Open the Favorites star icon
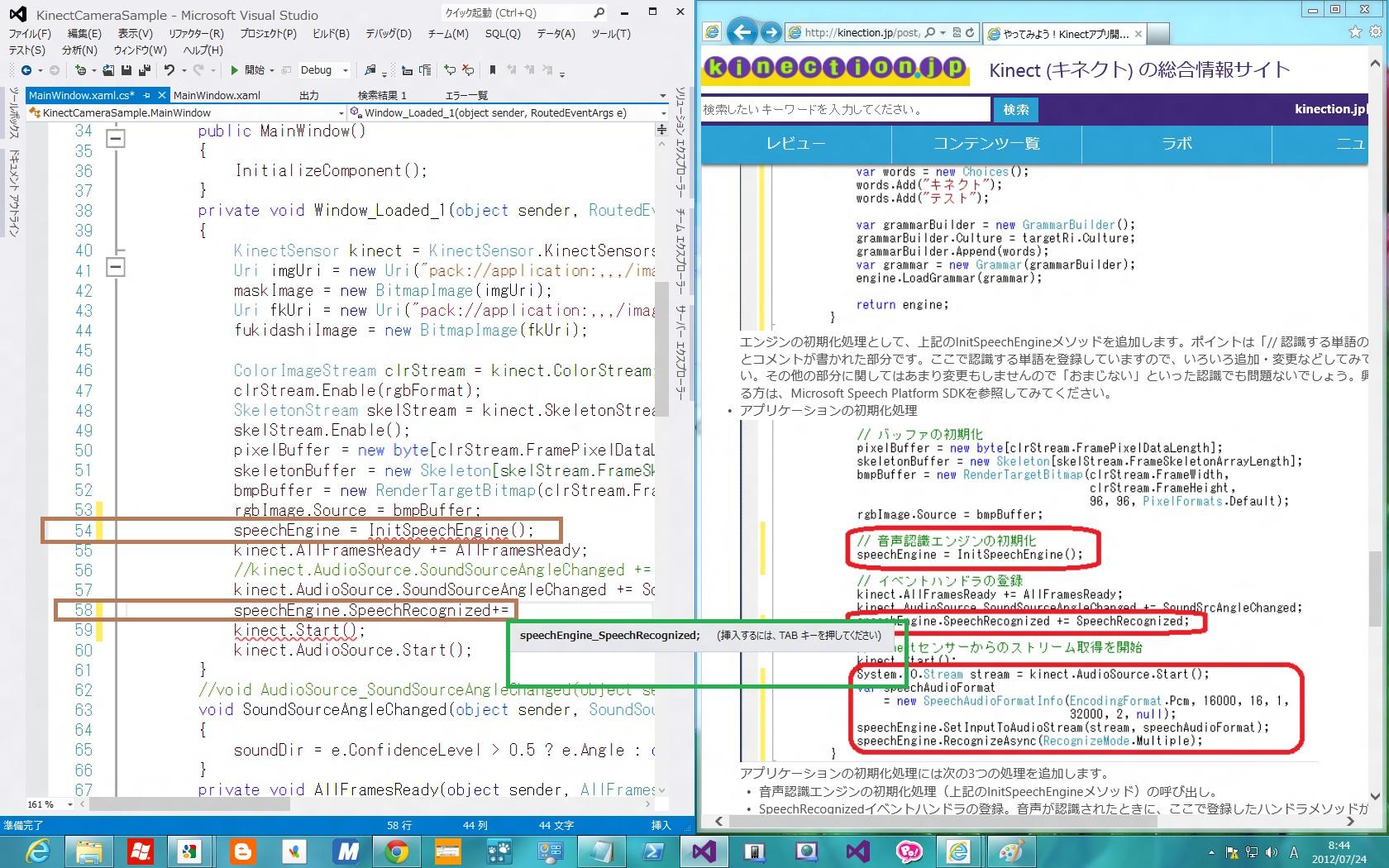Viewport: 1389px width, 868px height. (x=1354, y=32)
